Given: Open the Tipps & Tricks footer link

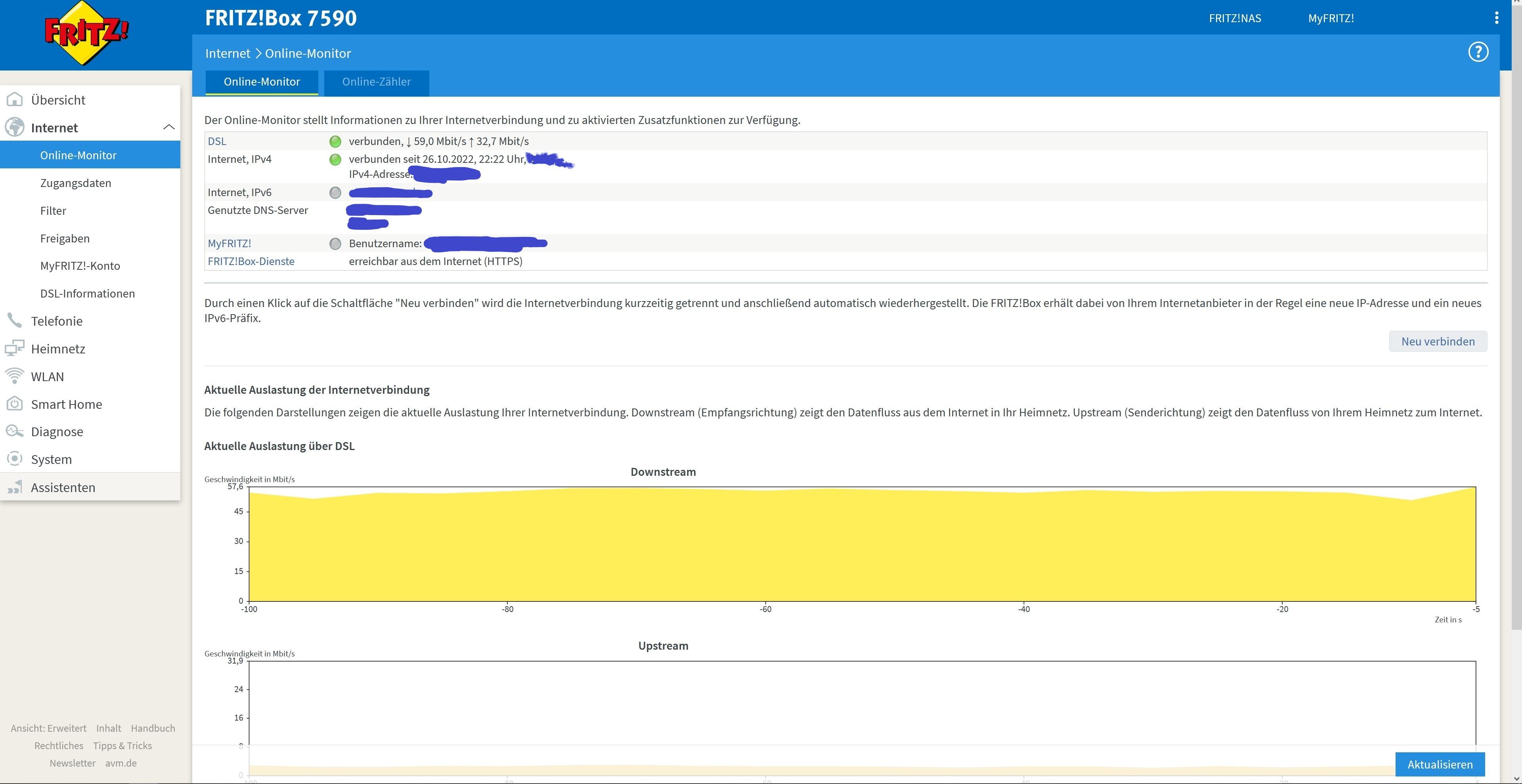Looking at the screenshot, I should [122, 746].
